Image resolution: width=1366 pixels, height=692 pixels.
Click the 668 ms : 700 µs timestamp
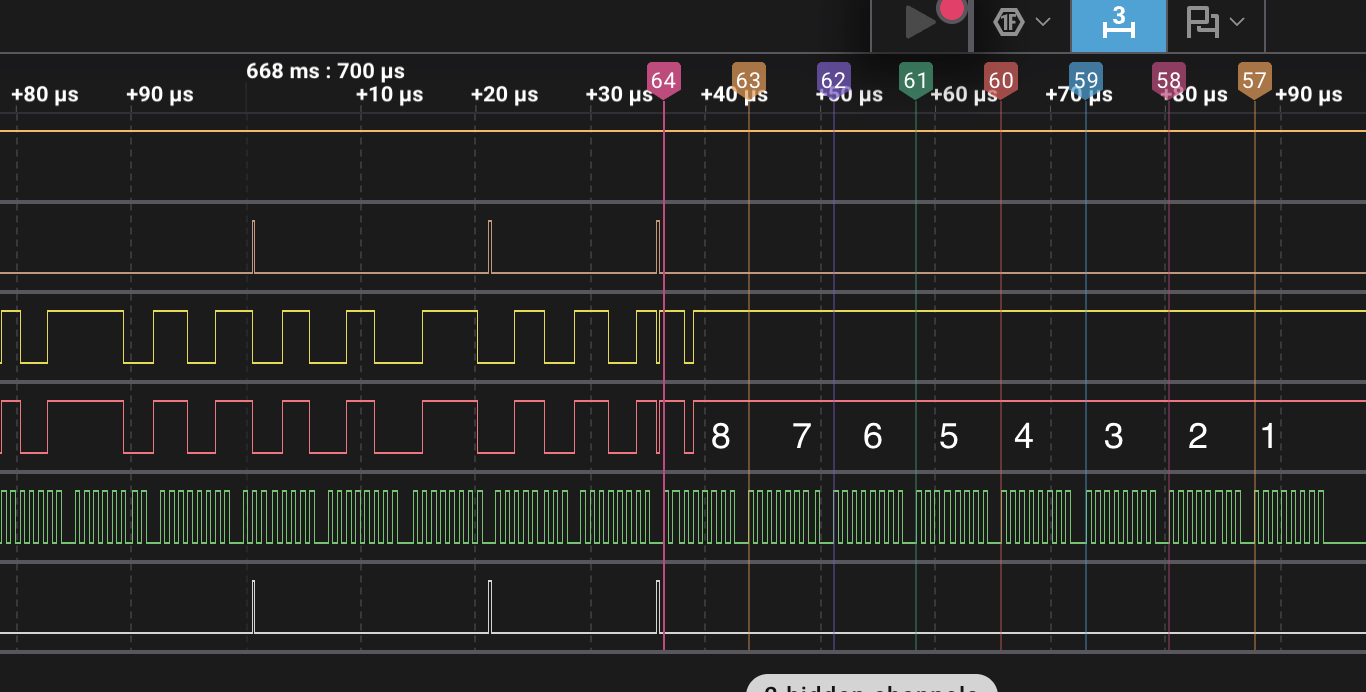point(325,71)
